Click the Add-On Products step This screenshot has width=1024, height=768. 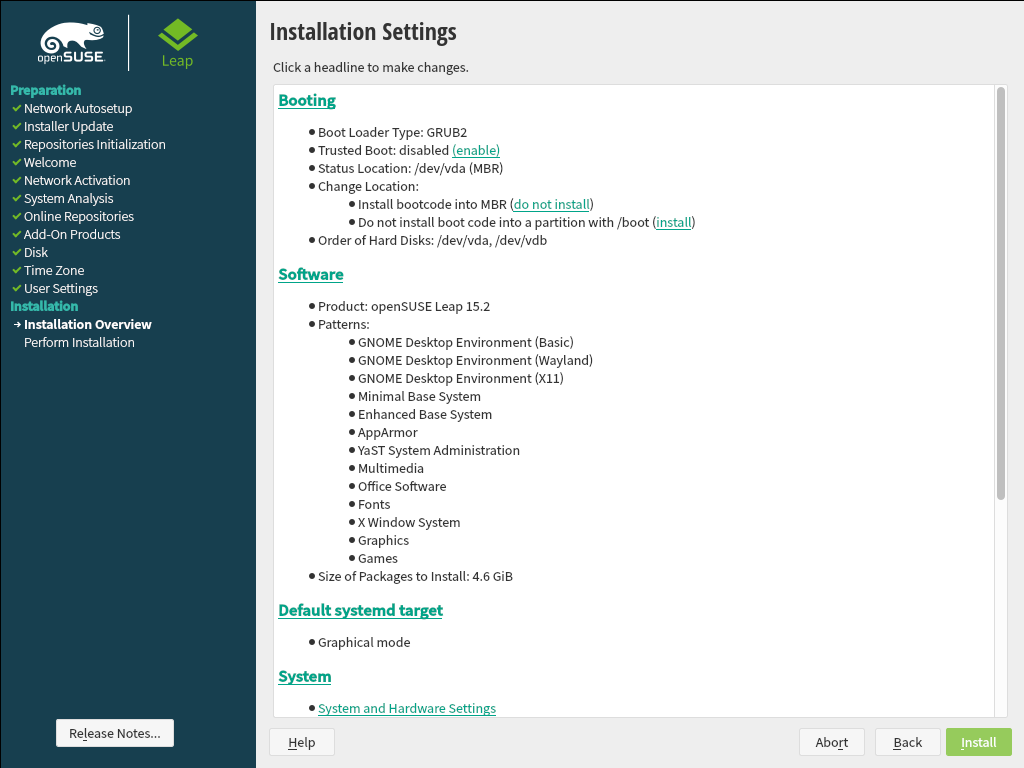click(72, 234)
